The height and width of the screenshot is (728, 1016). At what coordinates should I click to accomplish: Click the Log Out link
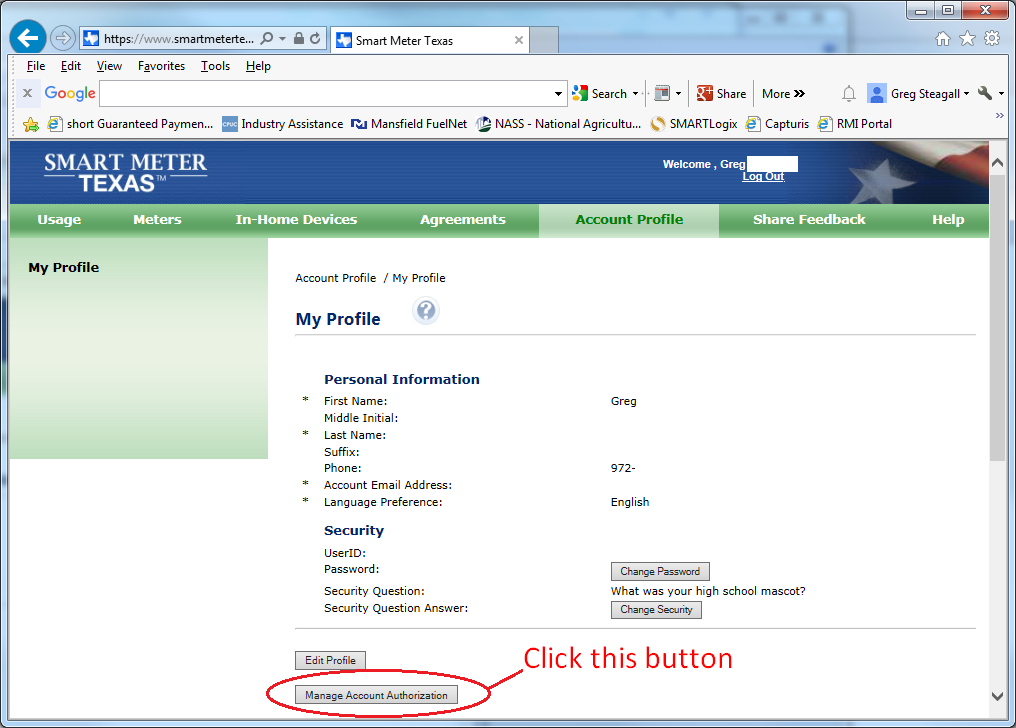[x=763, y=176]
